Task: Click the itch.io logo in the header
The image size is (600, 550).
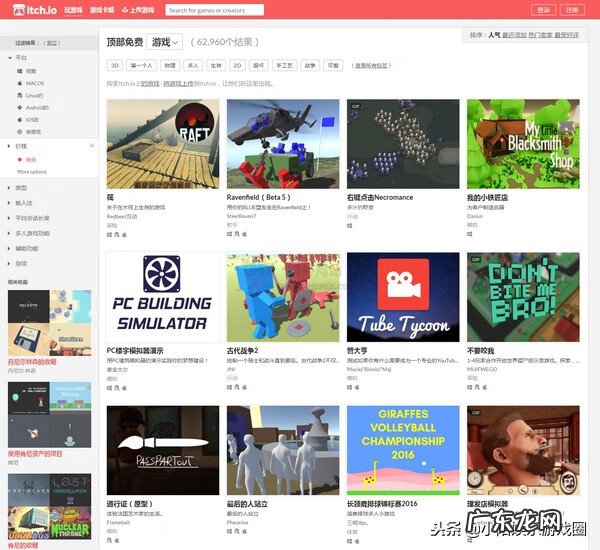Action: (35, 10)
